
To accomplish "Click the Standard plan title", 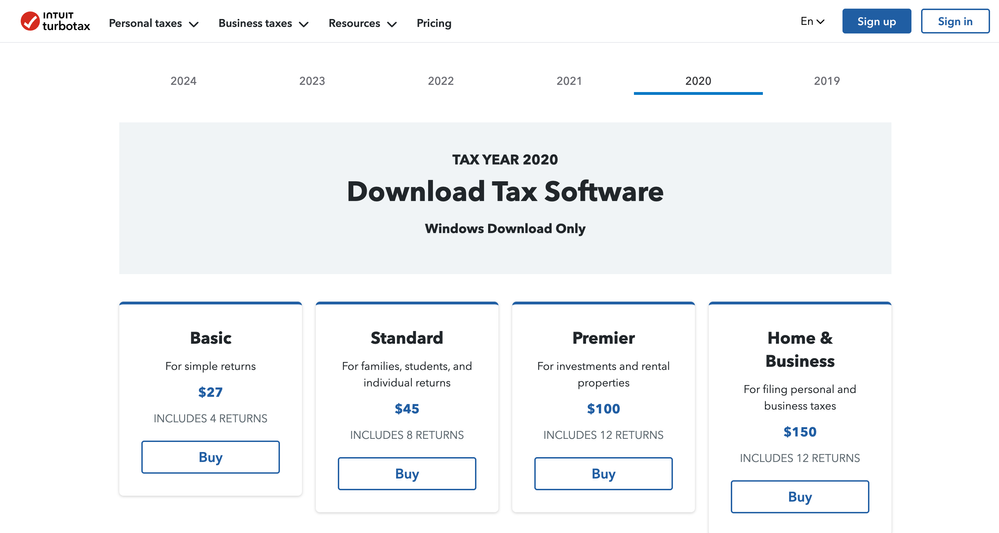I will pyautogui.click(x=407, y=338).
